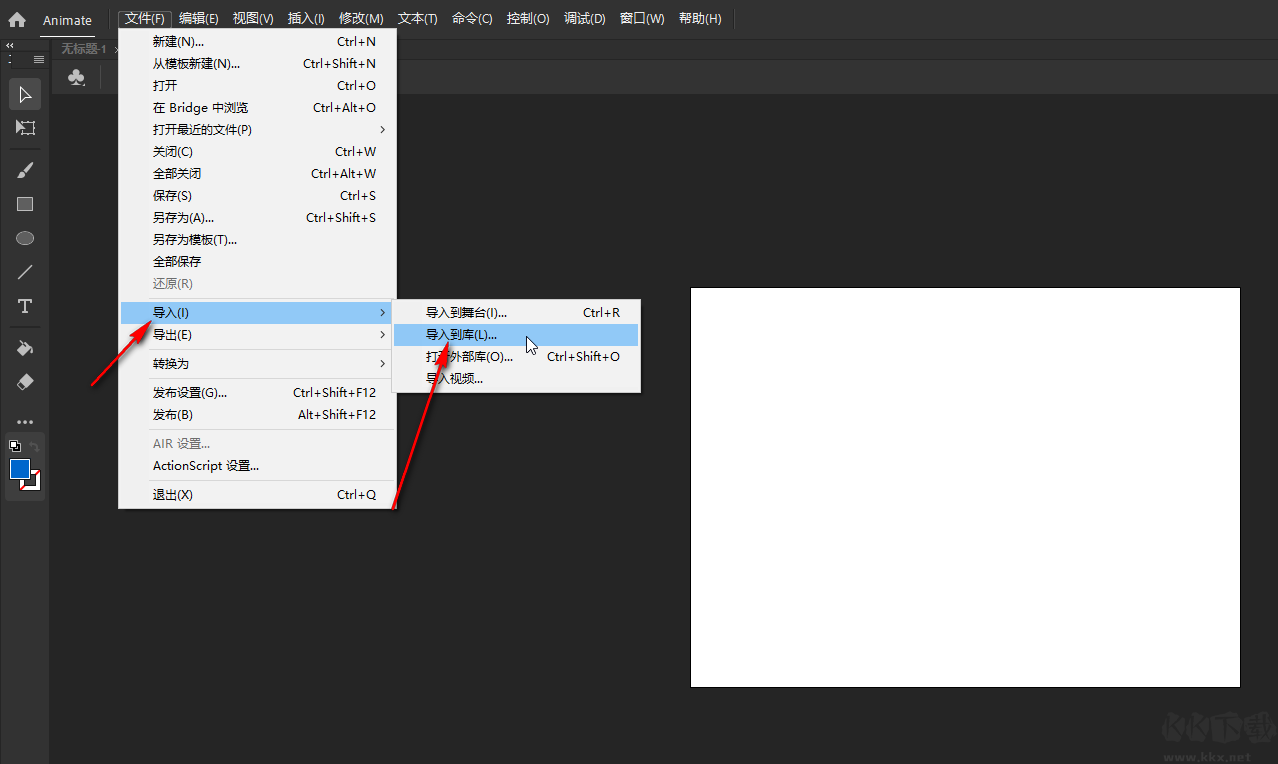1278x764 pixels.
Task: Collapse the tools panel with double-arrow
Action: pos(10,44)
